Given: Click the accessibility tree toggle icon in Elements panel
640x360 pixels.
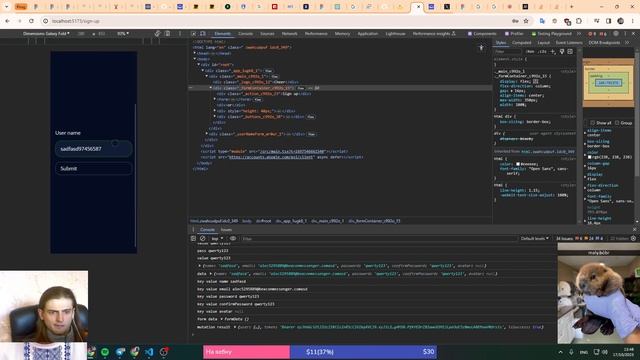Looking at the screenshot, I should point(481,48).
